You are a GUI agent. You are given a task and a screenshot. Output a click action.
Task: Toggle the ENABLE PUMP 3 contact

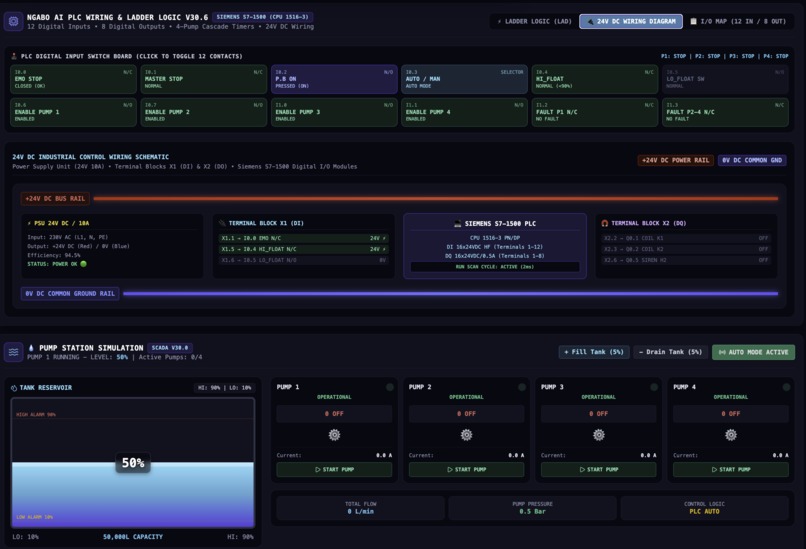334,112
